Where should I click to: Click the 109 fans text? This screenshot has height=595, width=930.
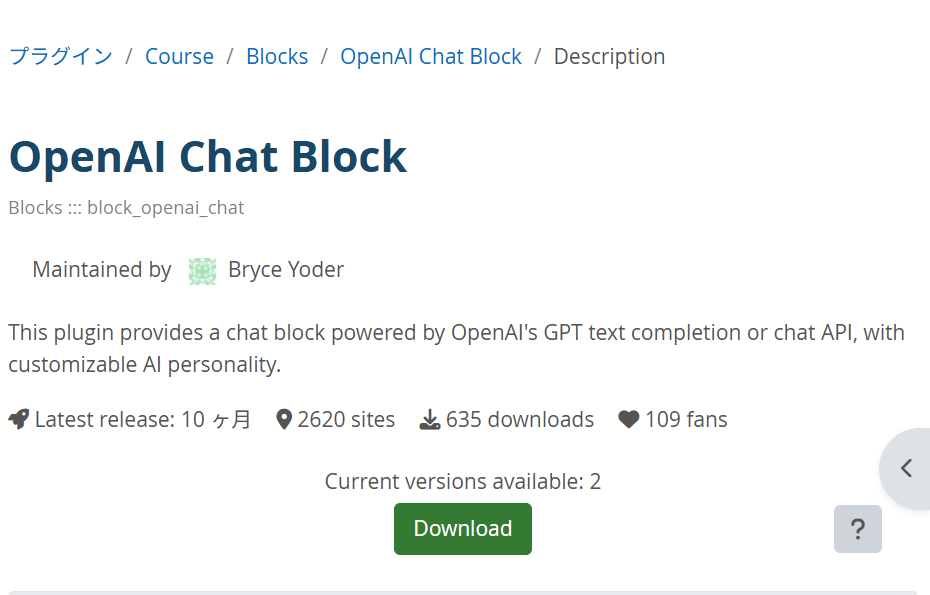[x=686, y=420]
